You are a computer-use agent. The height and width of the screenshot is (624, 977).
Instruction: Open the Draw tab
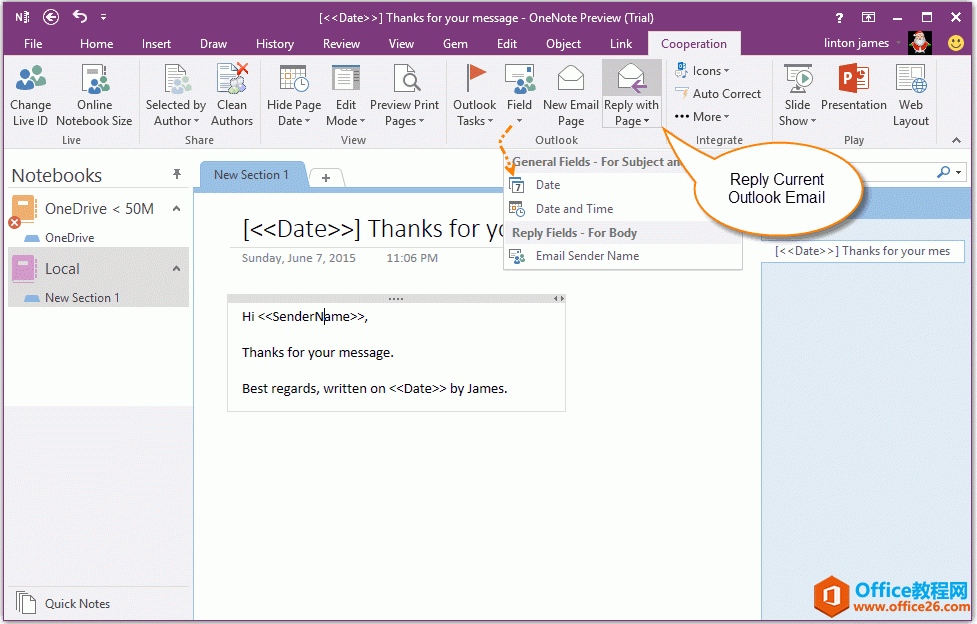tap(214, 44)
